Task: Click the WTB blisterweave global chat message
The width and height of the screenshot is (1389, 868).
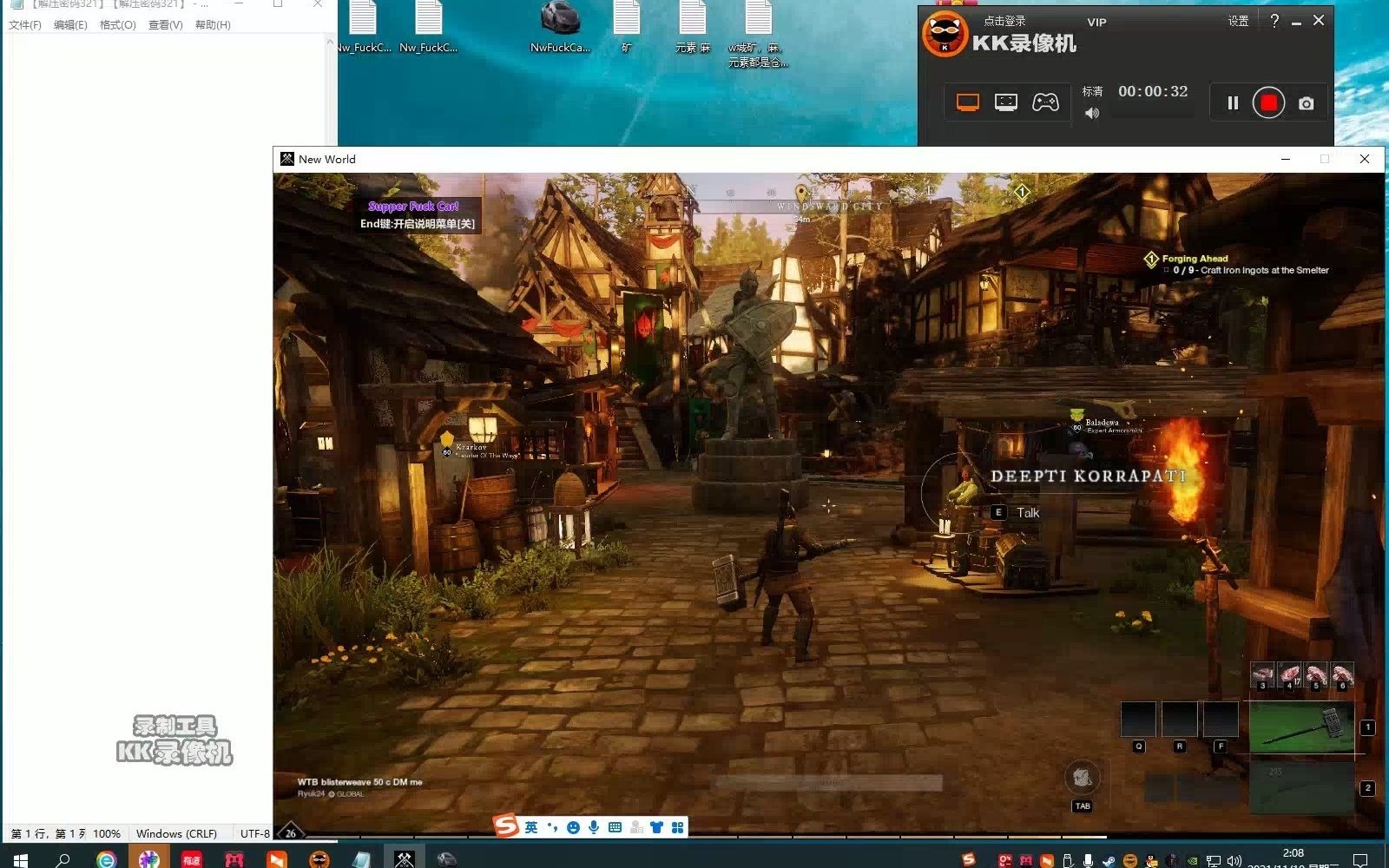Action: click(x=359, y=782)
